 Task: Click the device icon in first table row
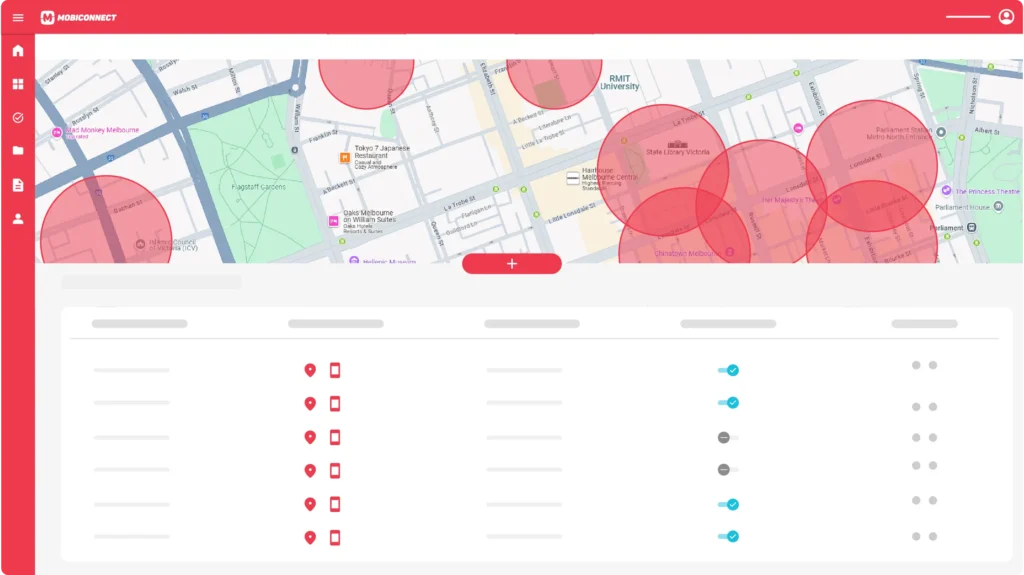pyautogui.click(x=335, y=370)
